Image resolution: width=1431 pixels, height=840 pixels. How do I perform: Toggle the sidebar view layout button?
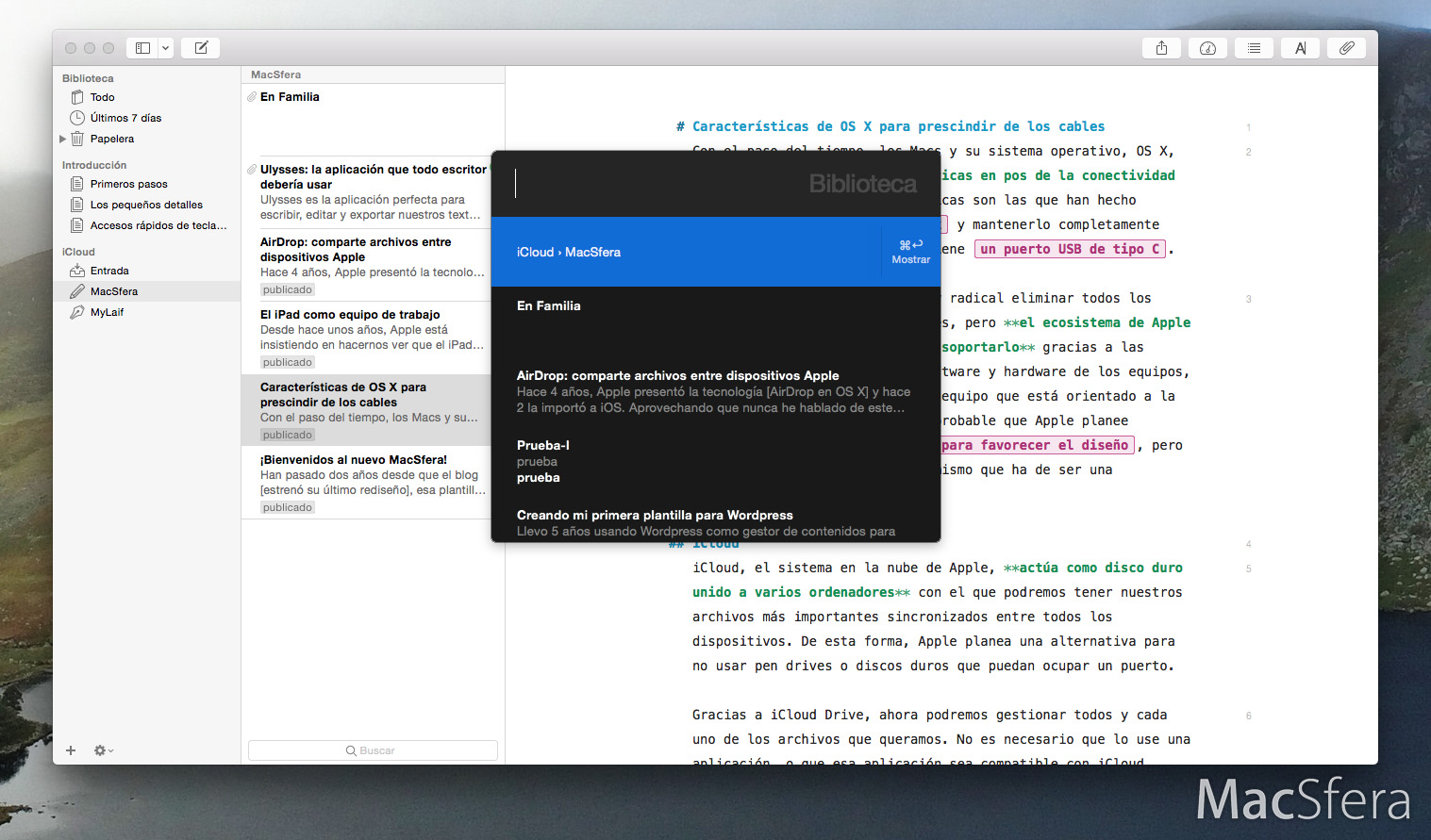pyautogui.click(x=143, y=48)
